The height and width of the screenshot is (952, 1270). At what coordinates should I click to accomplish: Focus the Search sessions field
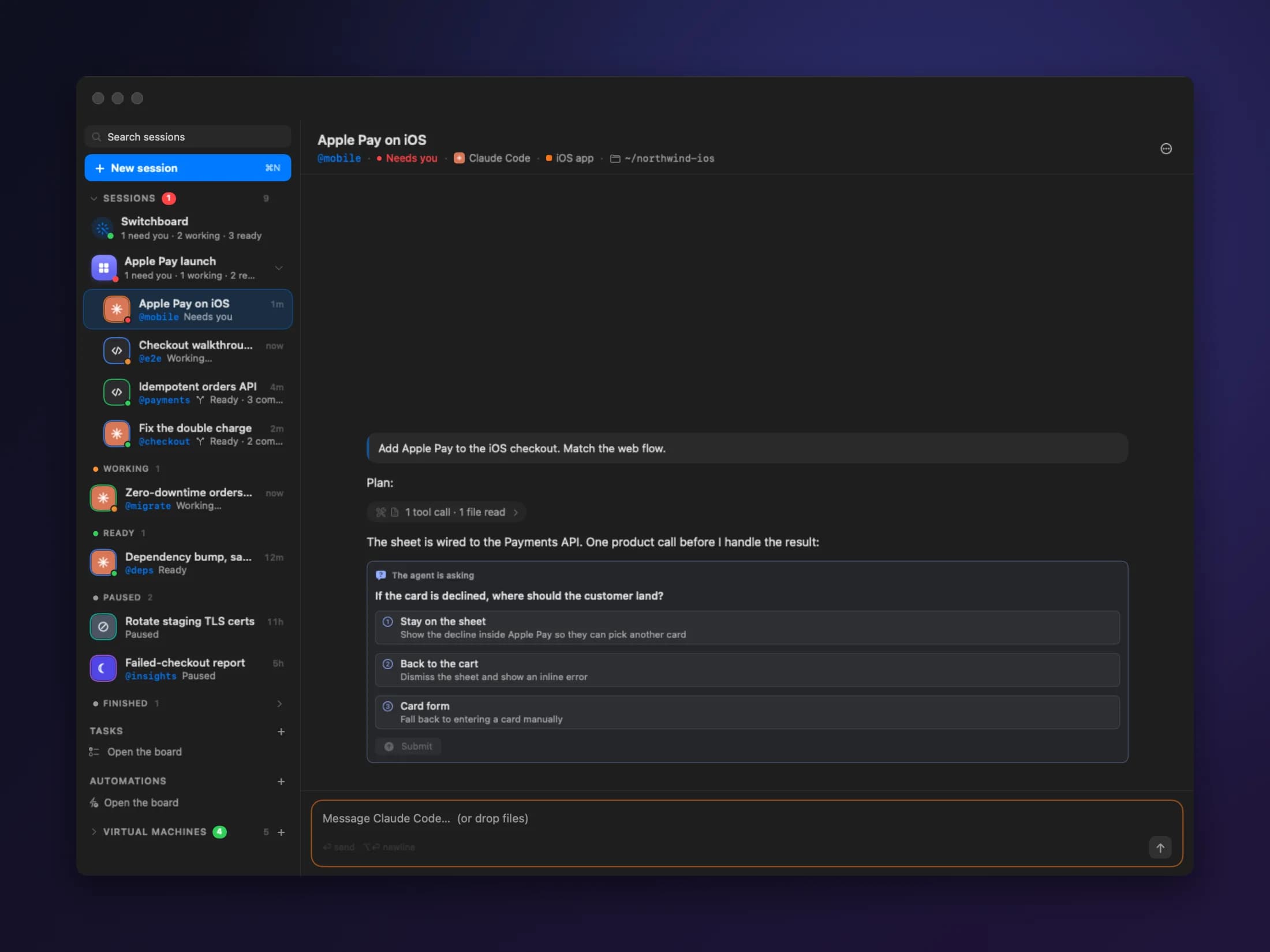(188, 137)
